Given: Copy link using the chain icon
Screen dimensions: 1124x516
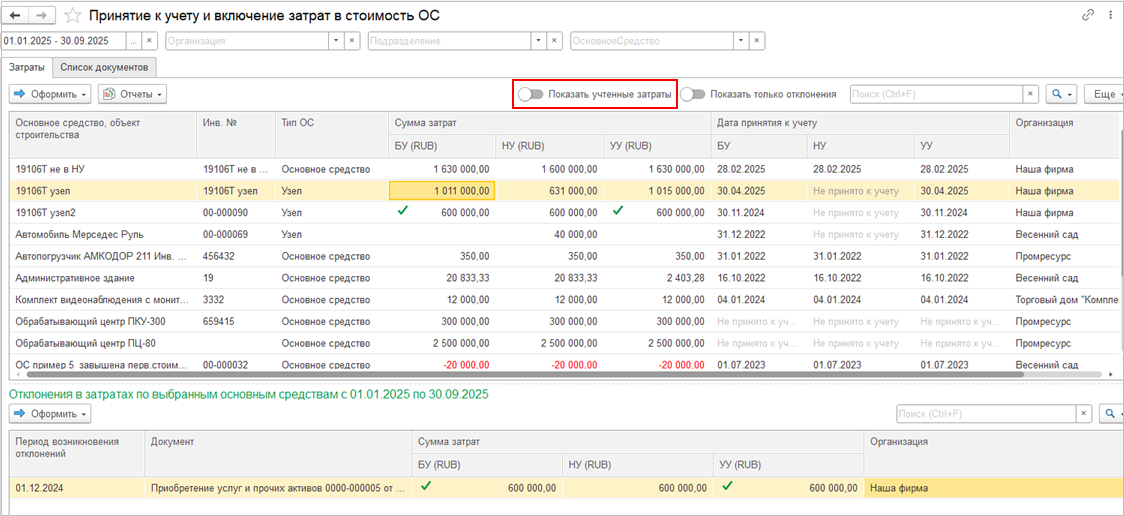Looking at the screenshot, I should 1088,16.
